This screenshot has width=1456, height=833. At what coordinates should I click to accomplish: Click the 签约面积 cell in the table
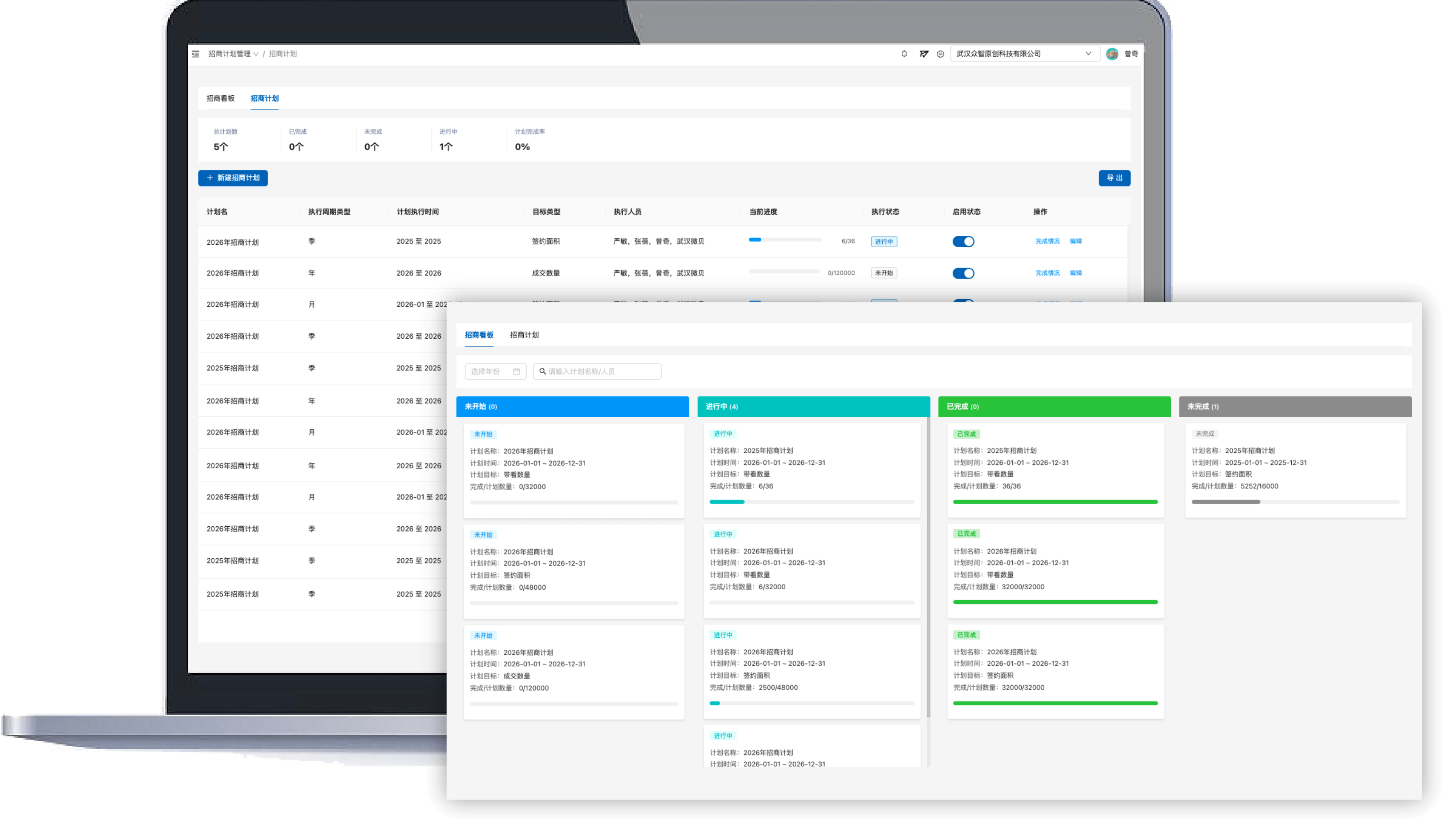(546, 241)
